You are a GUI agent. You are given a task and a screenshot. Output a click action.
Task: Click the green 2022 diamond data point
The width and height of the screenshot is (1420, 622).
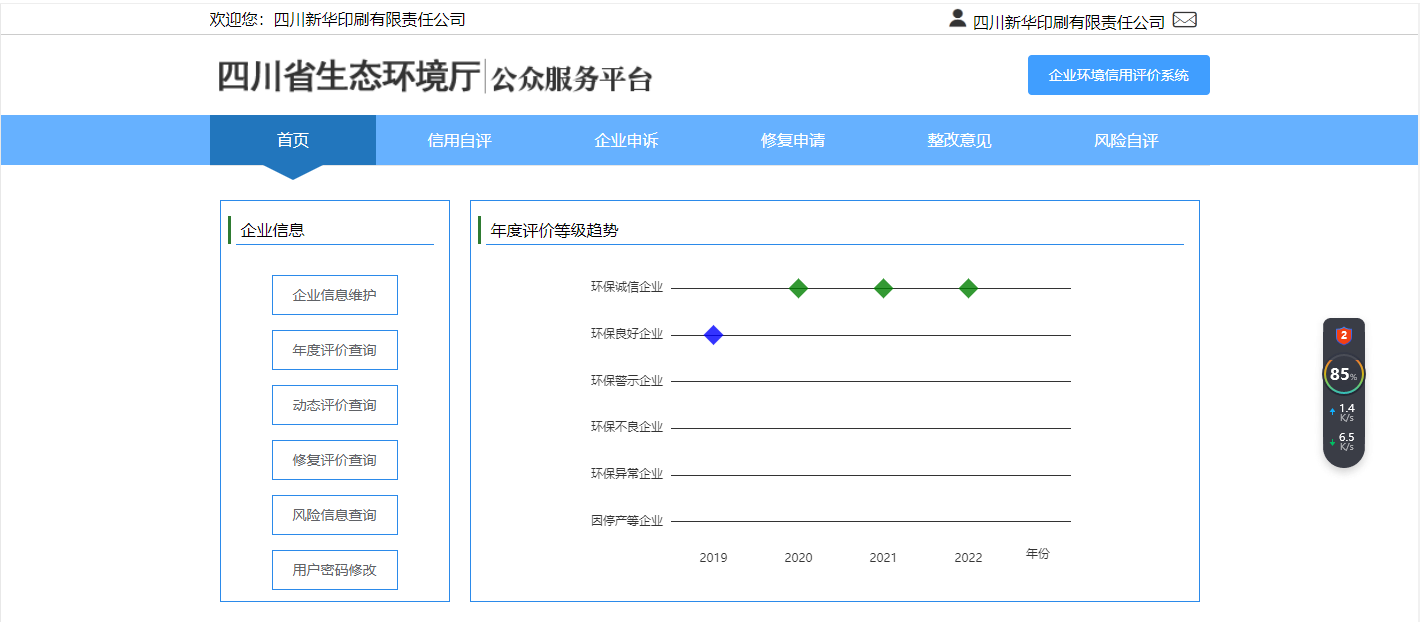968,288
